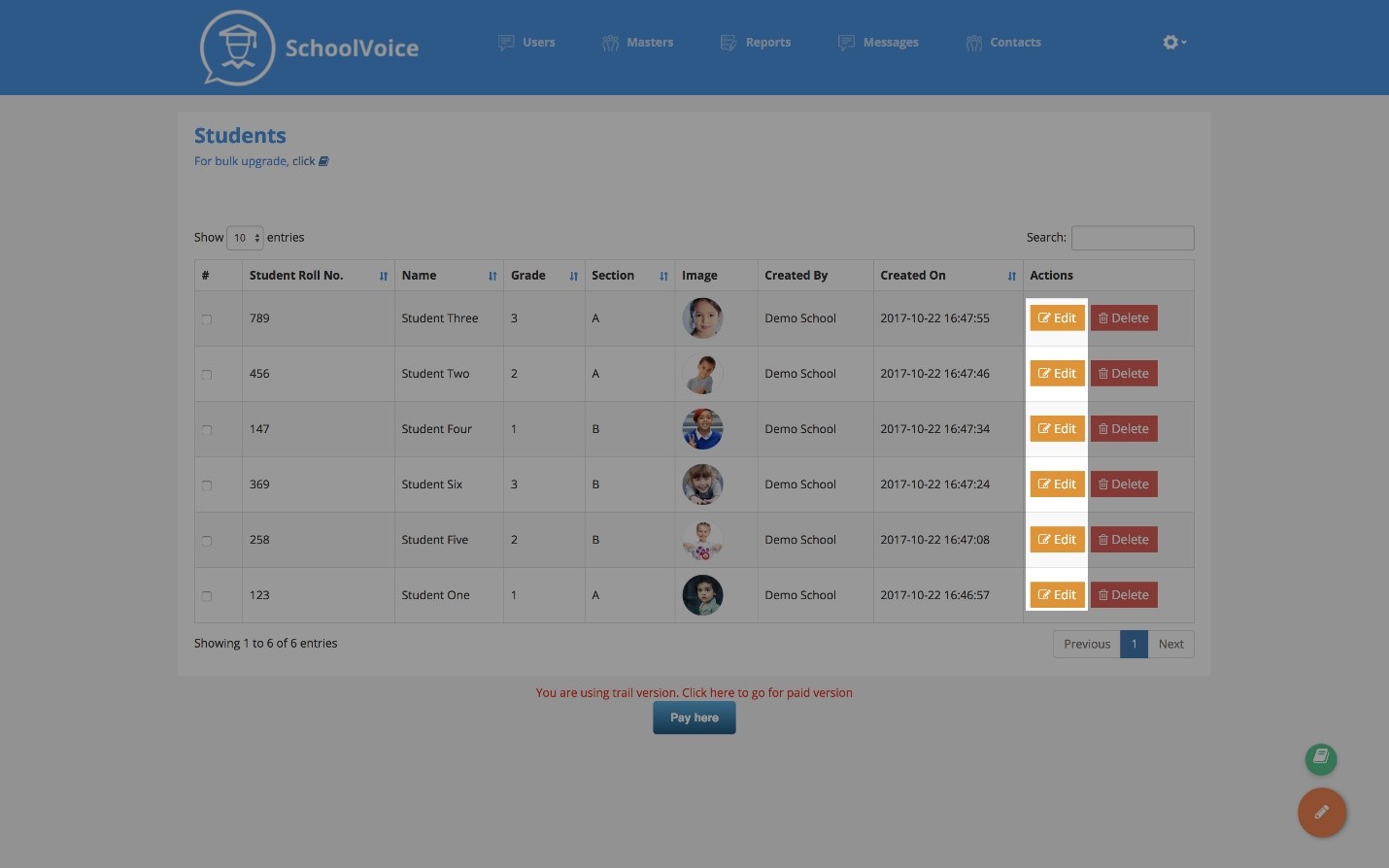Sort by the Section column arrows

(663, 276)
